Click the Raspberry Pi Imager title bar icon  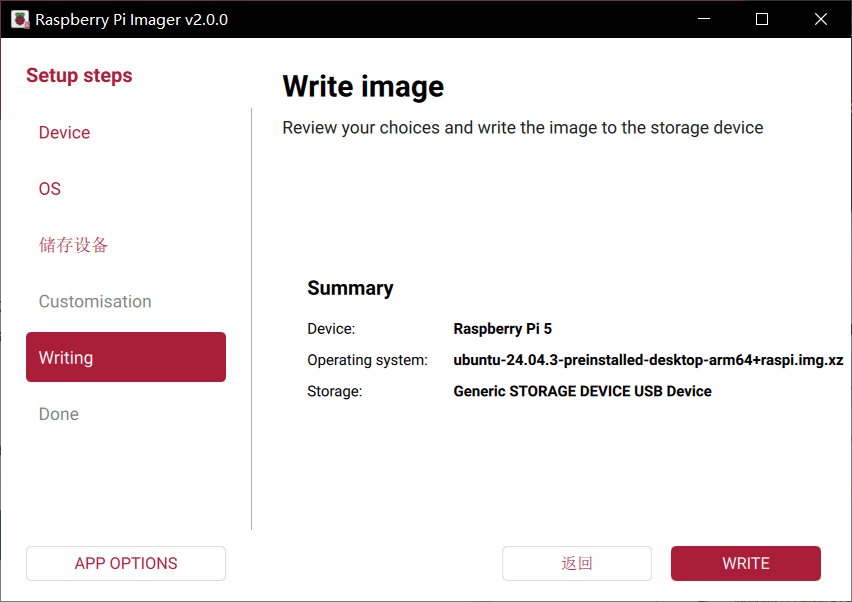(x=19, y=19)
